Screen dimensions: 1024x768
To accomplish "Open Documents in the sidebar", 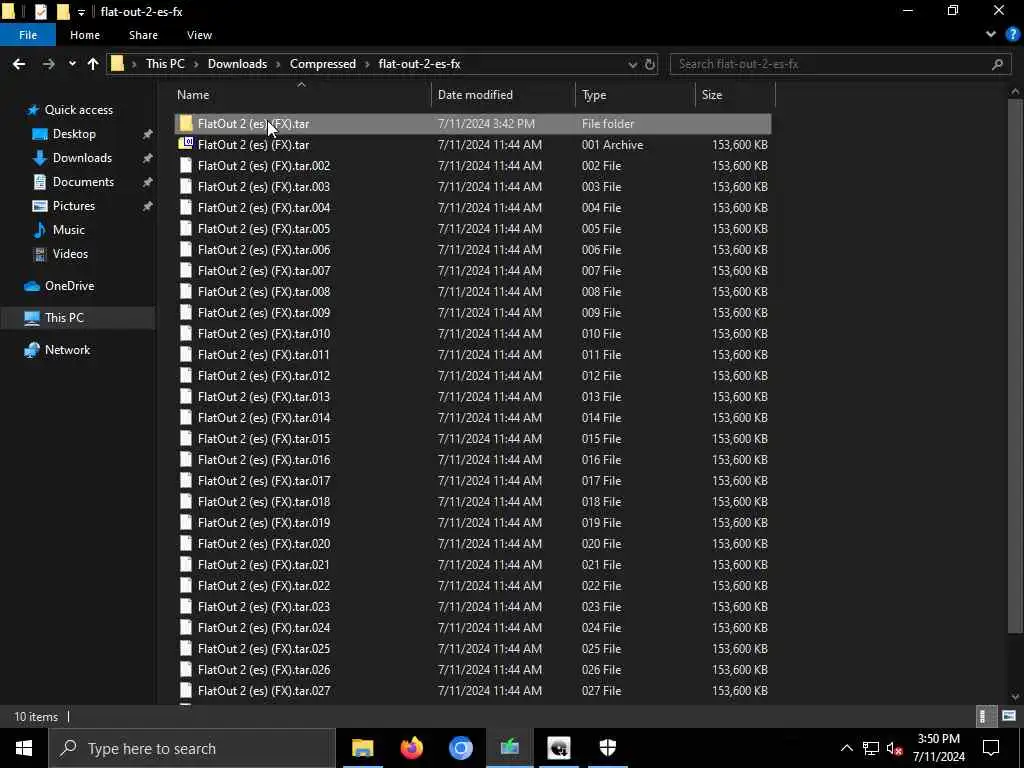I will click(x=83, y=182).
